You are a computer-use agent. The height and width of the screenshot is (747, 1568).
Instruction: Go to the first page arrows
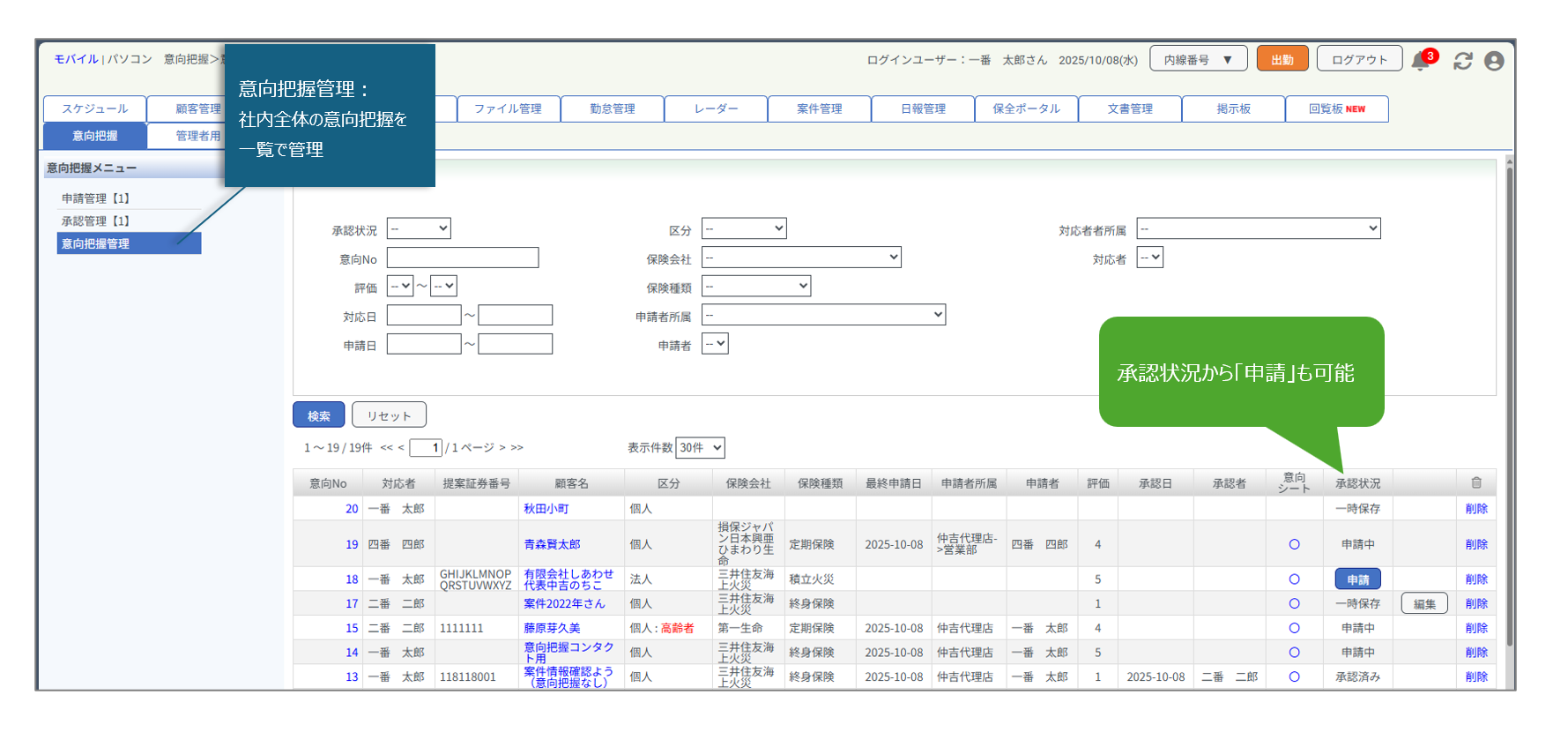(x=386, y=448)
